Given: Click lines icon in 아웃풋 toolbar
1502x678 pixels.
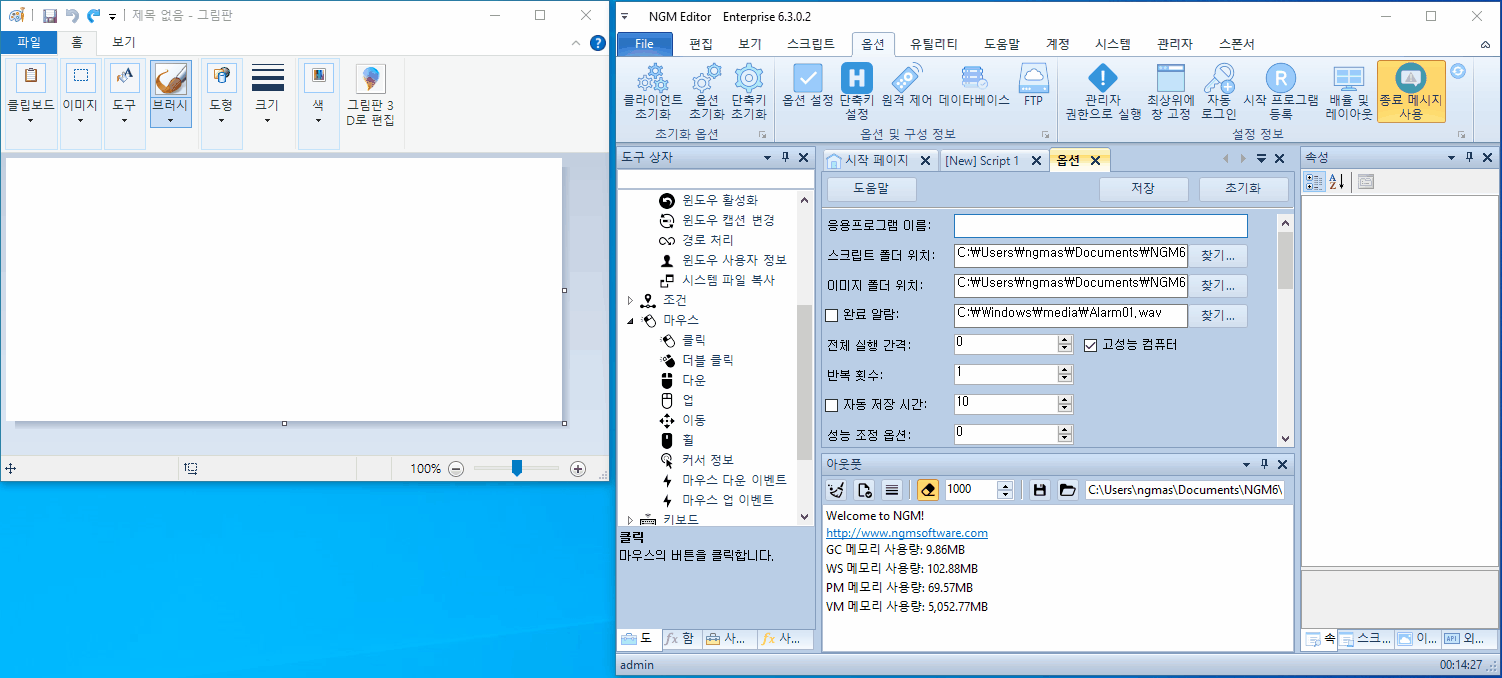Looking at the screenshot, I should point(892,490).
